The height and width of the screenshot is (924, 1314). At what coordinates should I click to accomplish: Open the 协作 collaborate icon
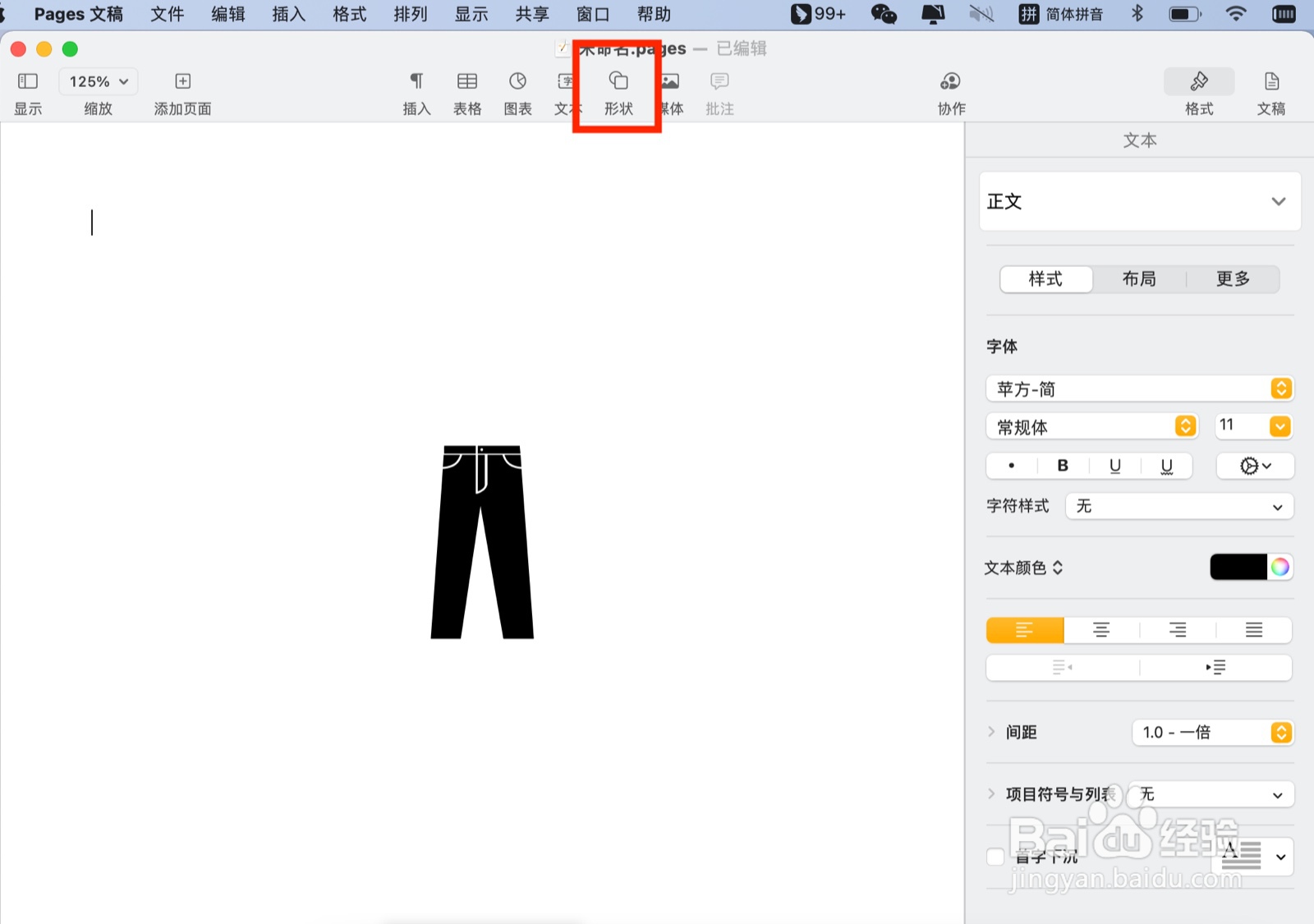pos(951,81)
